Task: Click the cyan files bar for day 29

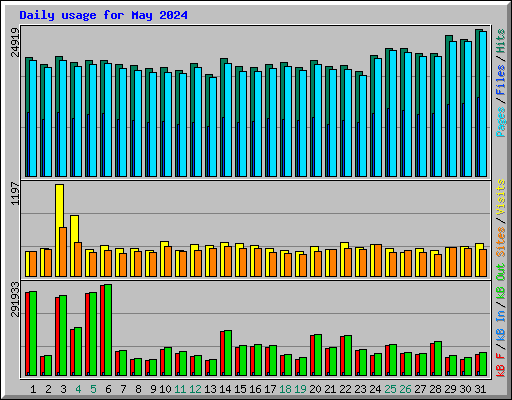Action: [453, 109]
